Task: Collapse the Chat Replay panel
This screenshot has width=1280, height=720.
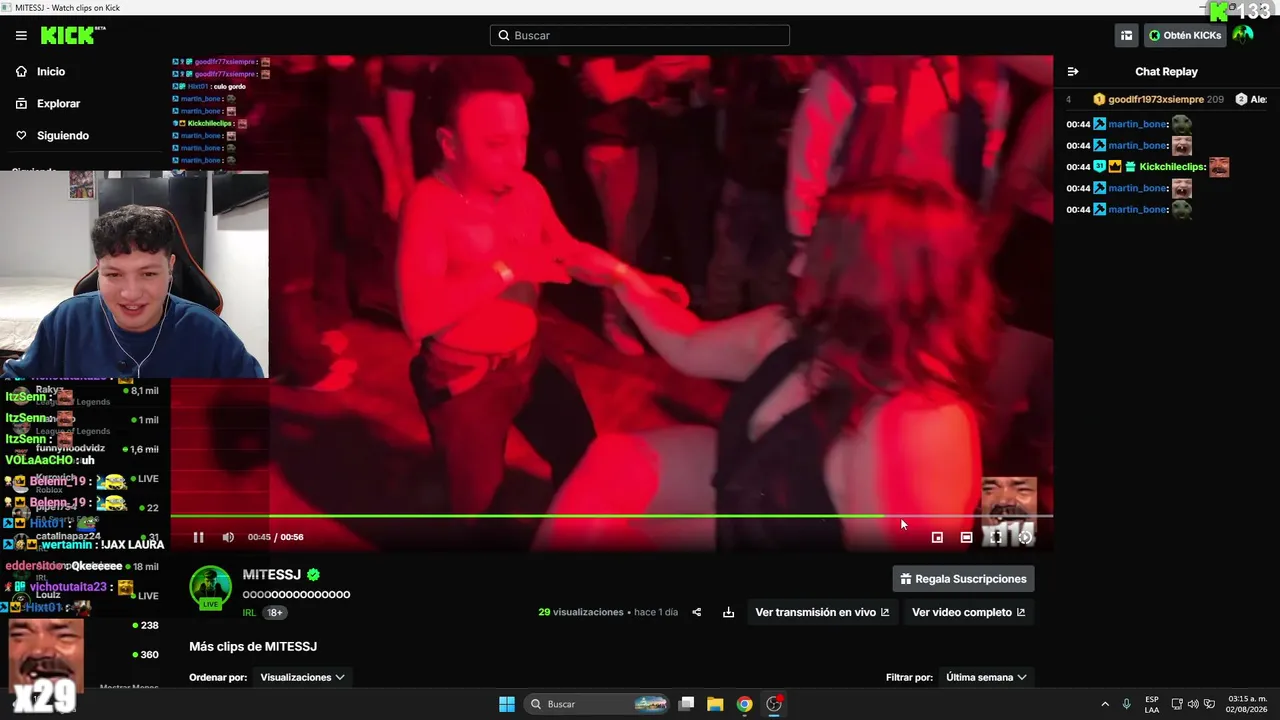Action: 1073,72
